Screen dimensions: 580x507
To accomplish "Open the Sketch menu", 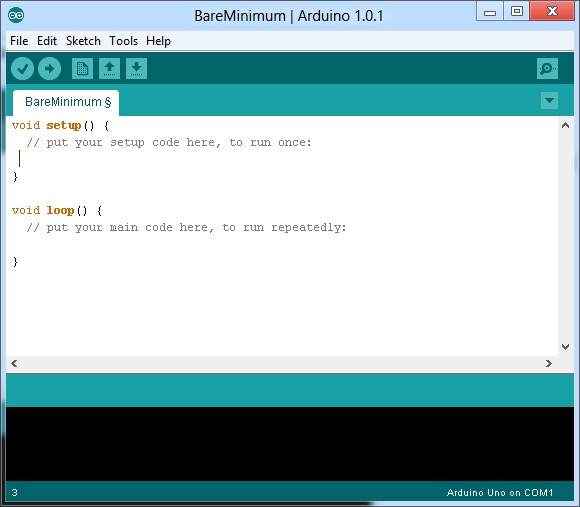I will click(x=83, y=41).
